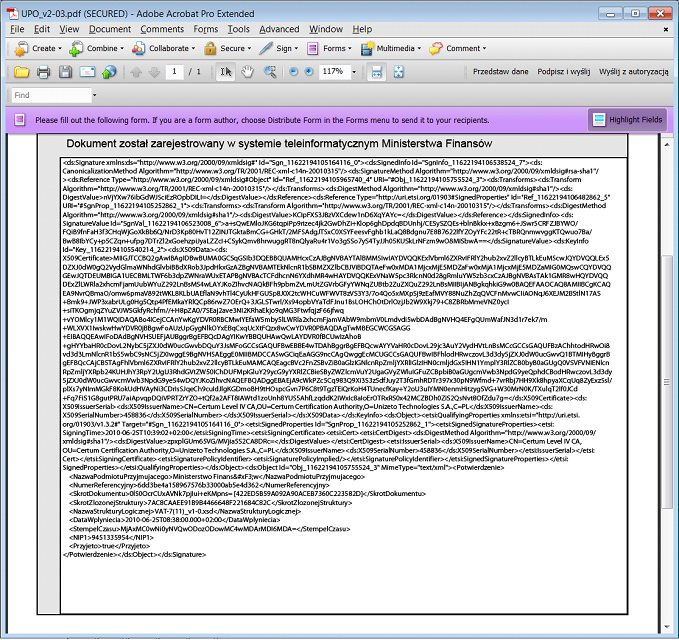
Task: Click the Forms purple document icon
Action: pyautogui.click(x=313, y=48)
